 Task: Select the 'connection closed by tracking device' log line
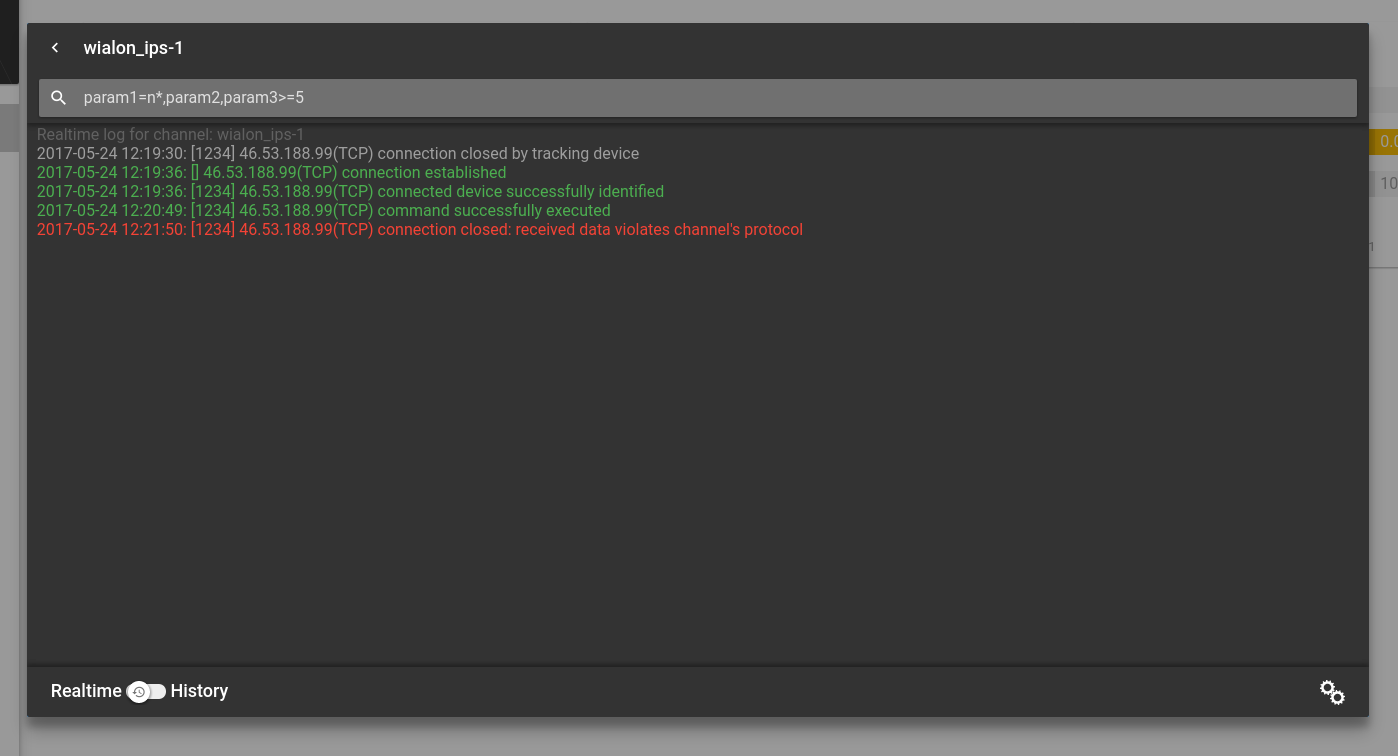pyautogui.click(x=338, y=153)
